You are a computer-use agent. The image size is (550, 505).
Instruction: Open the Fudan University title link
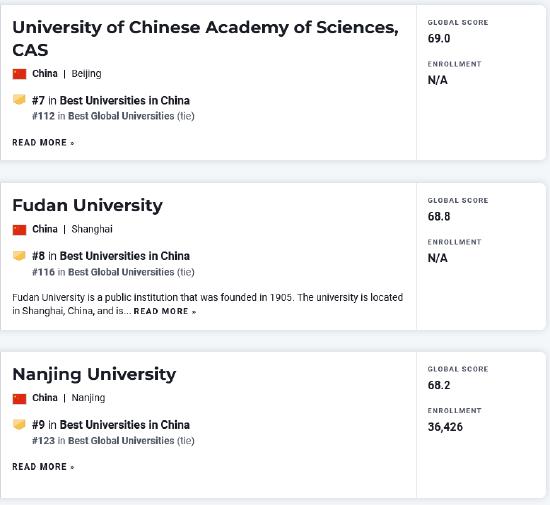(x=87, y=205)
